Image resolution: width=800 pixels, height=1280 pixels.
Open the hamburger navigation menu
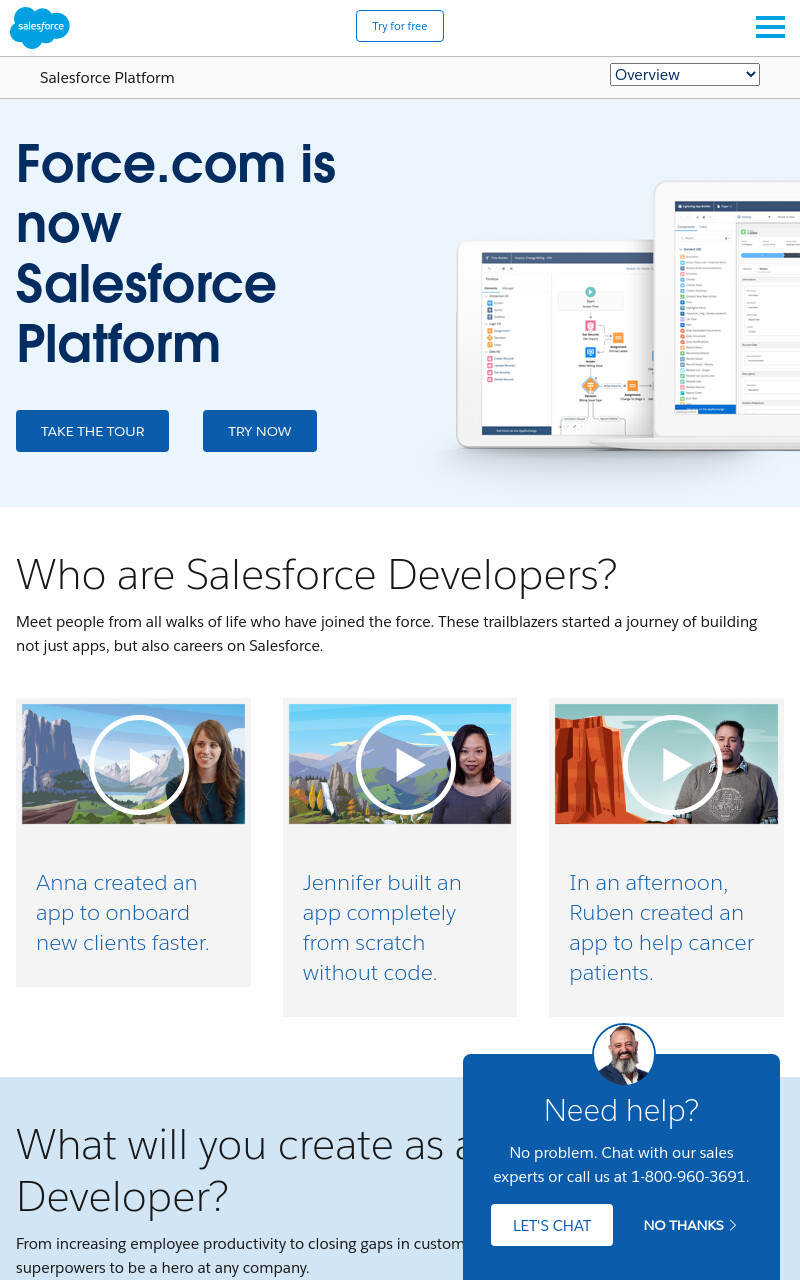click(770, 27)
